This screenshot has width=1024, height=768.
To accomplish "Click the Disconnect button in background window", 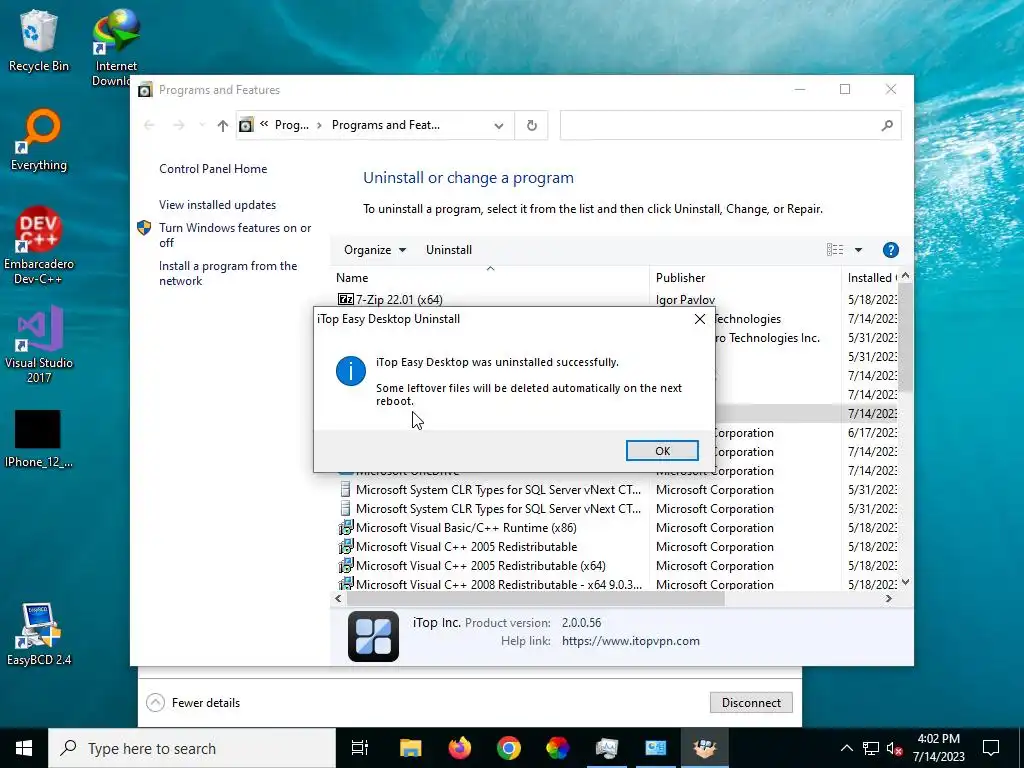I will click(x=751, y=702).
